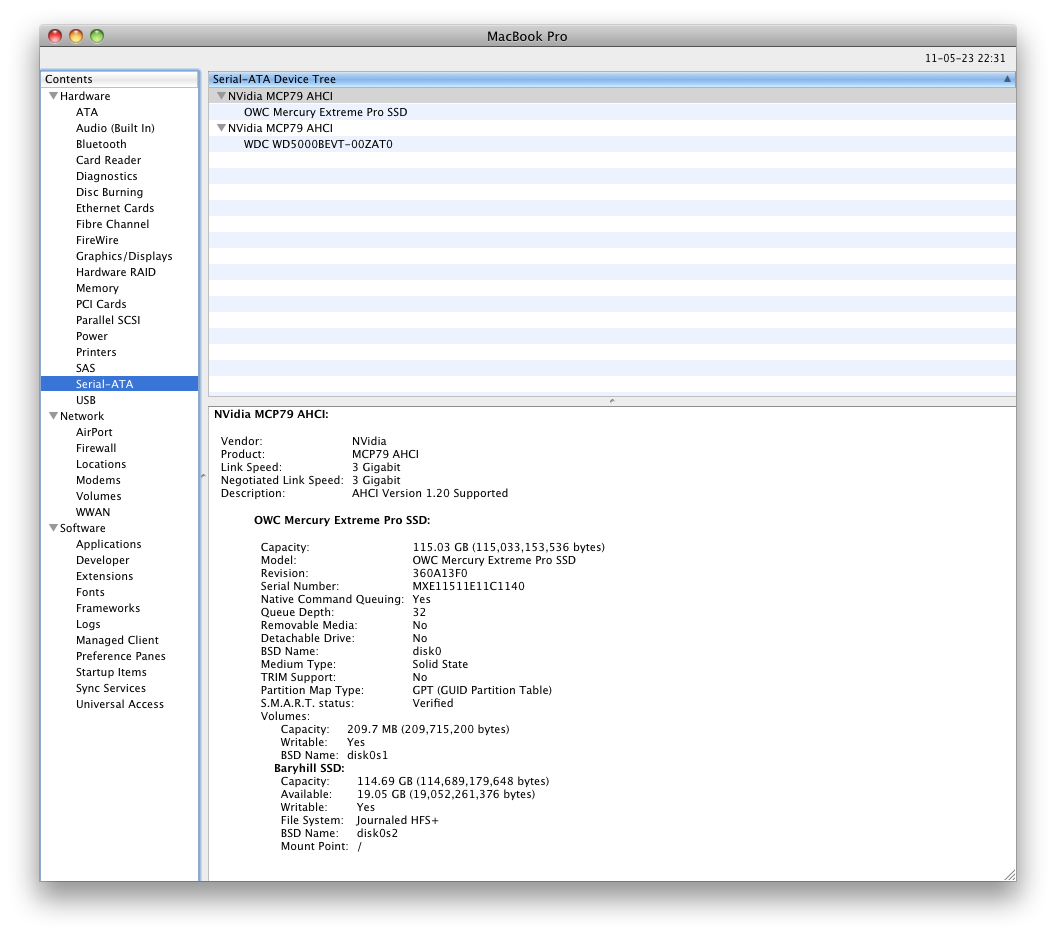
Task: Select Firewall under Network
Action: click(x=96, y=448)
